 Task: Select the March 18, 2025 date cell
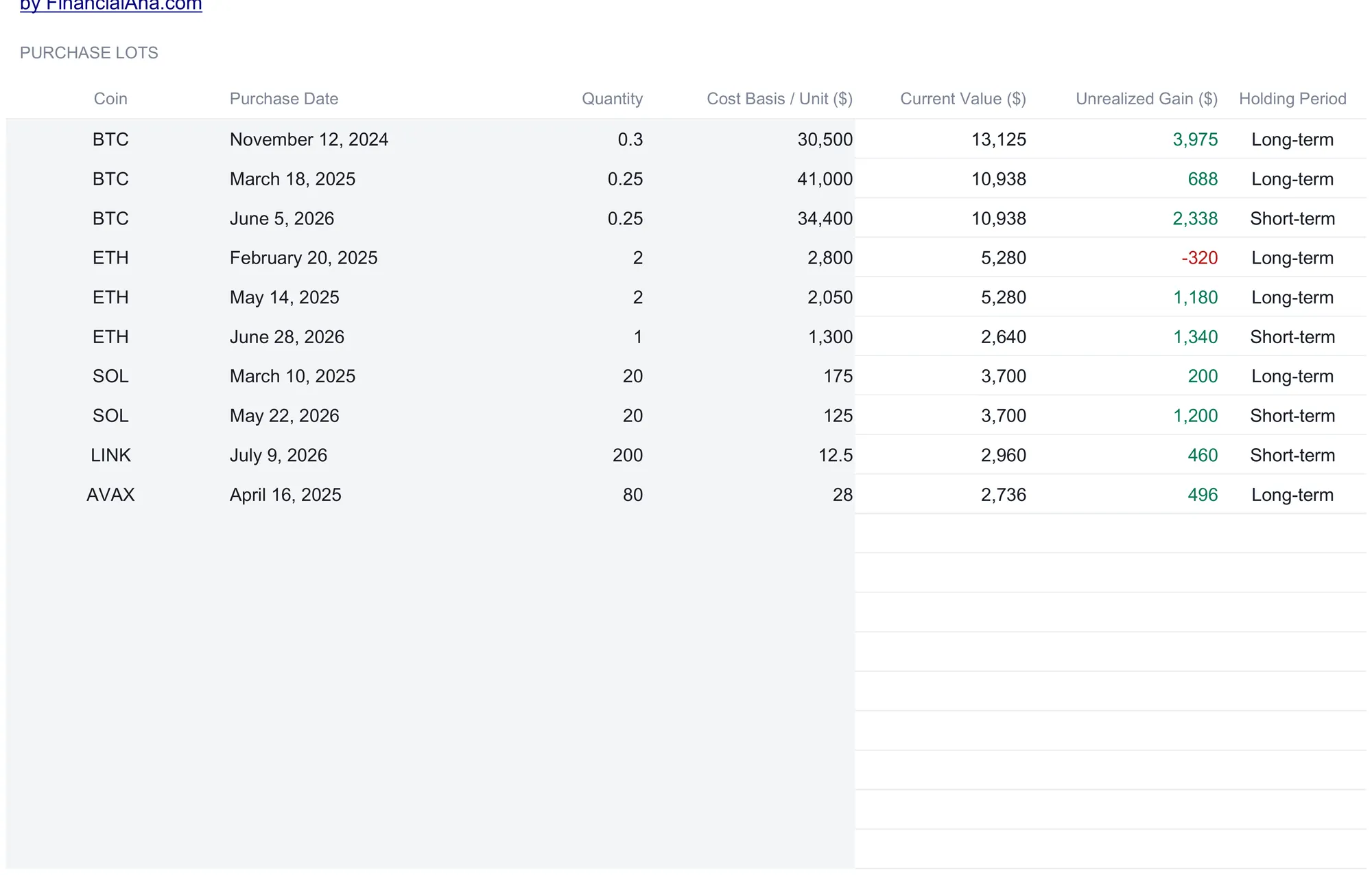click(x=292, y=179)
